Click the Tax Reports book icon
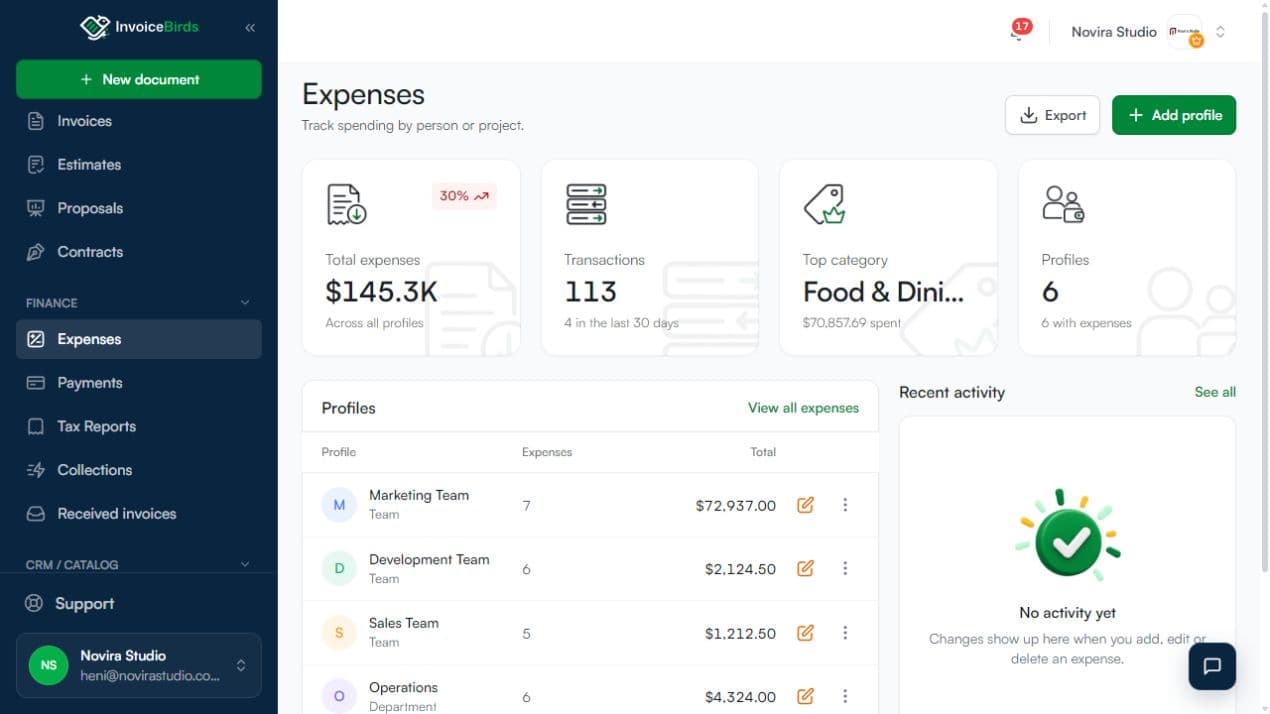 coord(36,426)
